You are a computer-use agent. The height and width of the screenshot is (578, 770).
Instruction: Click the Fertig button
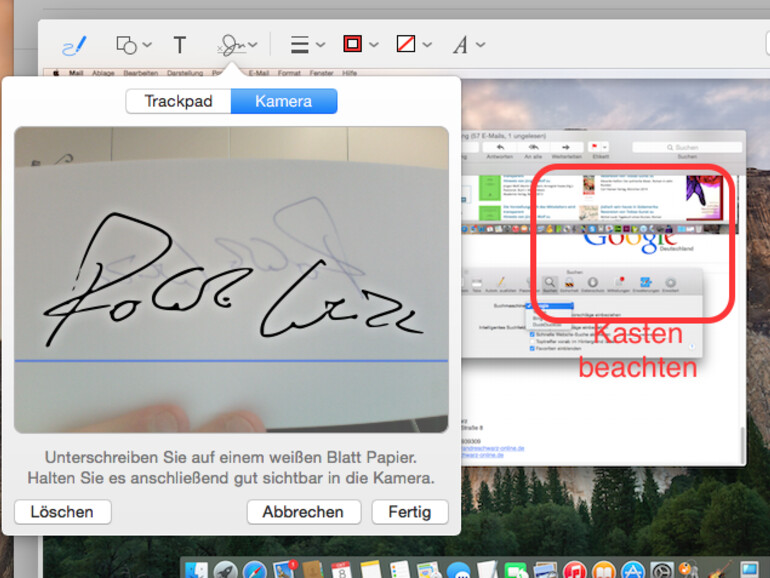click(410, 512)
